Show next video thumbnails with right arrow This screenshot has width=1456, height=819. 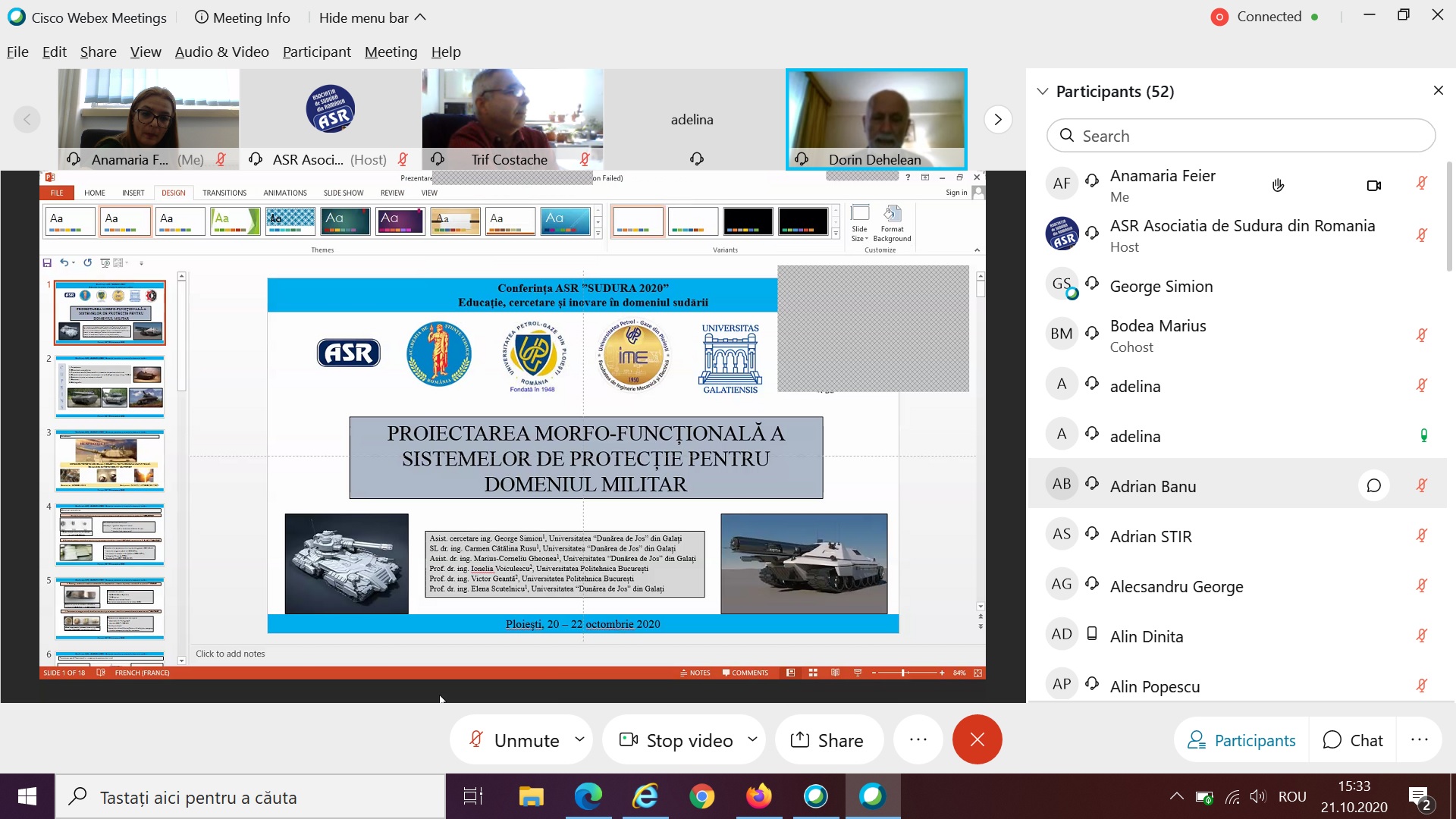(x=997, y=119)
